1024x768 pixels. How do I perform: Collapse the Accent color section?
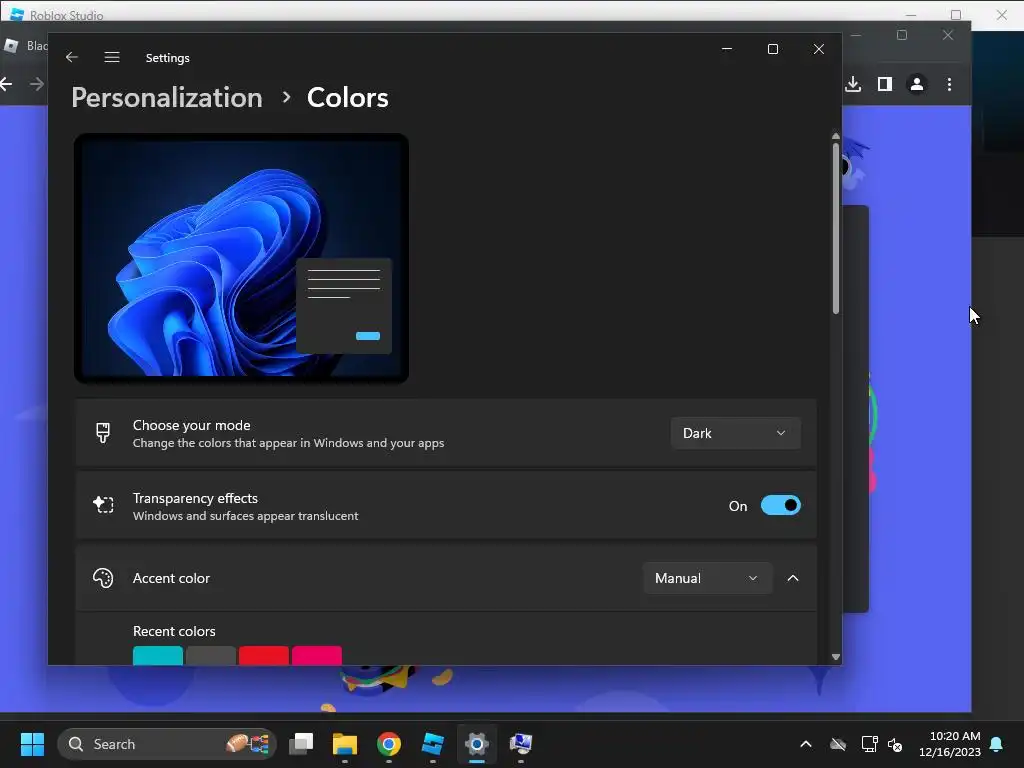click(793, 578)
